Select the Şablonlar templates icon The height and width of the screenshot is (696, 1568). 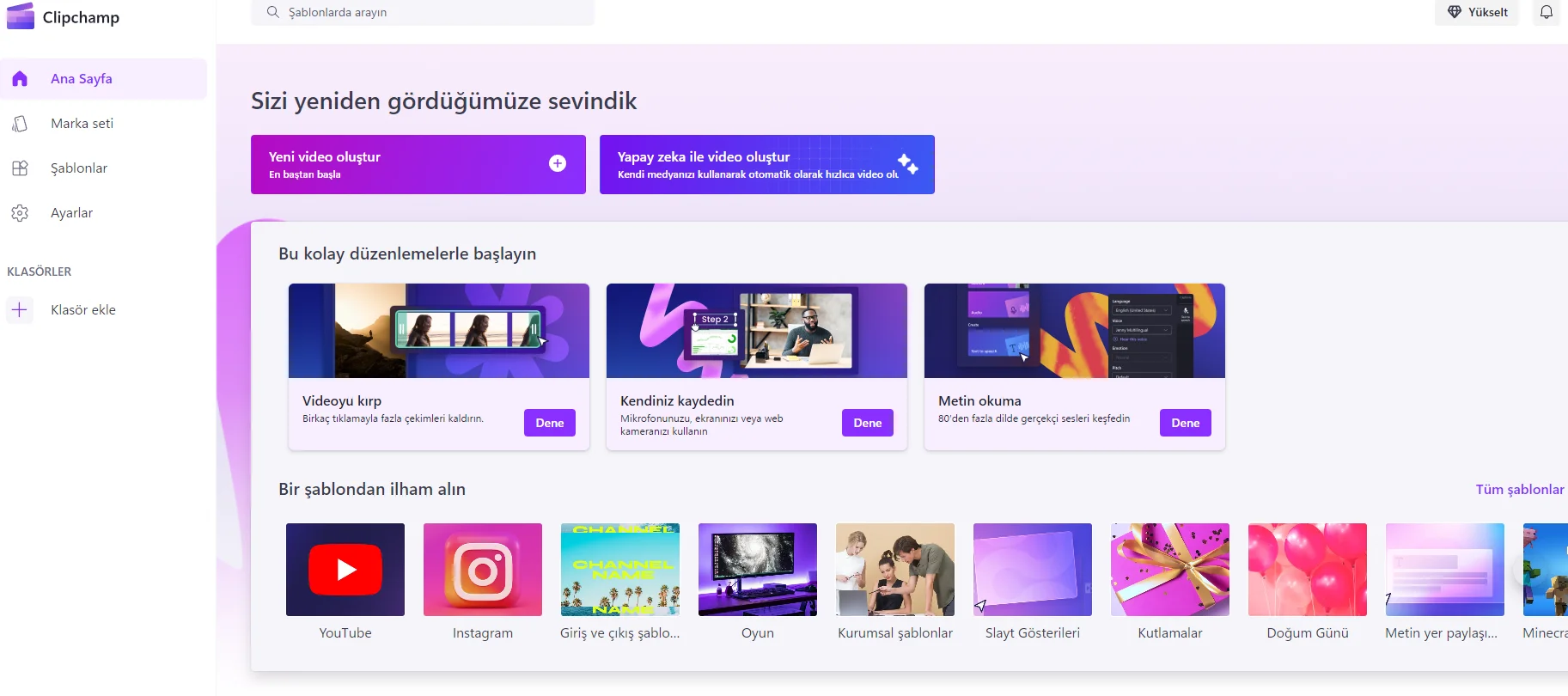[20, 168]
